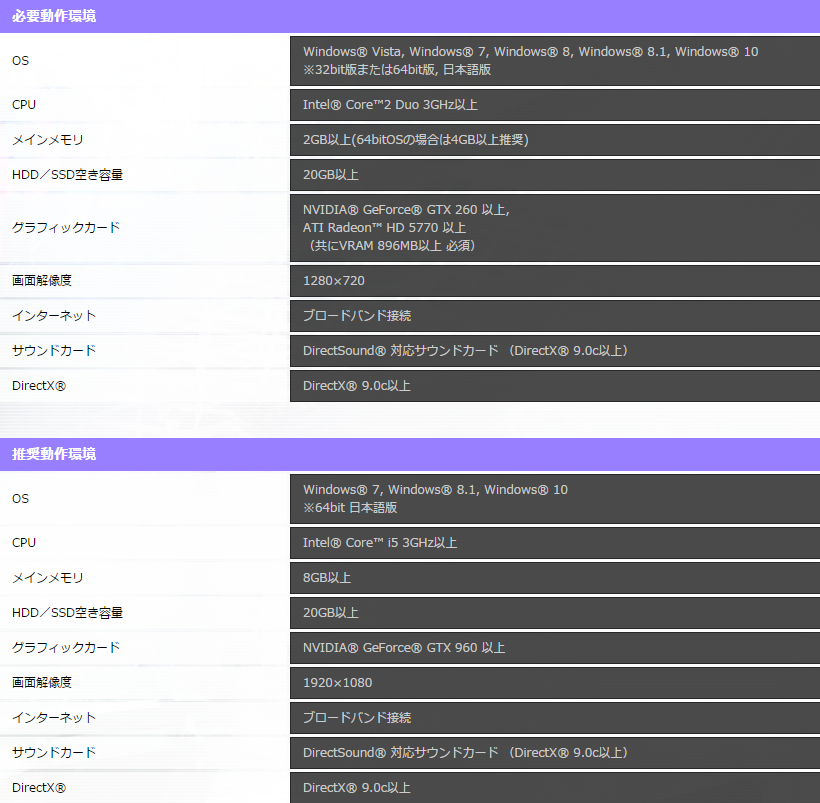Click the recommended OS row label

20,499
